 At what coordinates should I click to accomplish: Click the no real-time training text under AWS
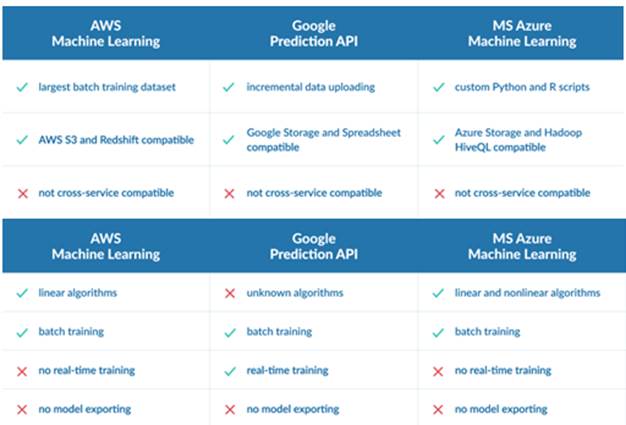point(88,371)
